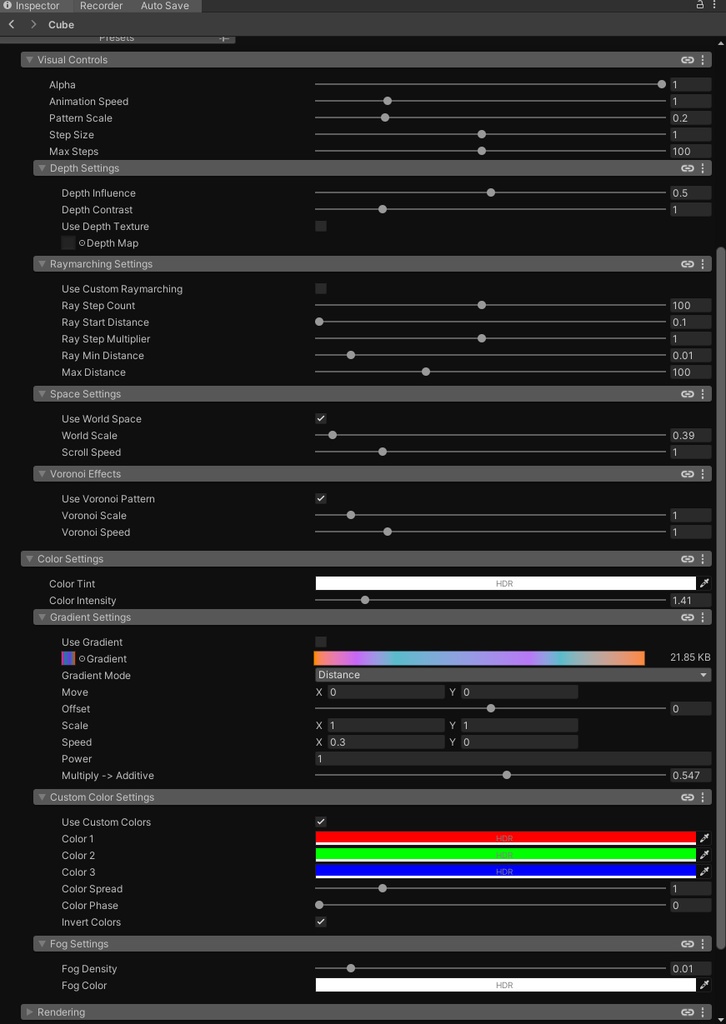Open Depth Settings three-dot menu
This screenshot has width=726, height=1024.
702,168
